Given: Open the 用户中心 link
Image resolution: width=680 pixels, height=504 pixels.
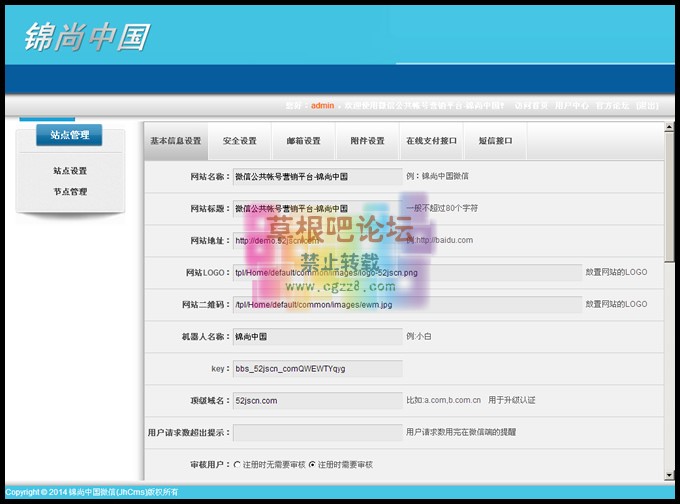Looking at the screenshot, I should [x=572, y=106].
